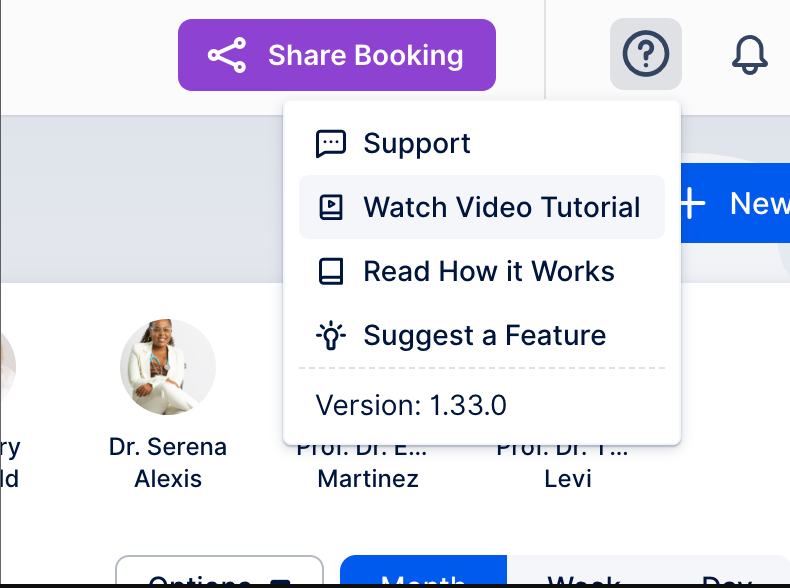Select Dr. Serena Alexis avatar photo
790x588 pixels.
168,367
